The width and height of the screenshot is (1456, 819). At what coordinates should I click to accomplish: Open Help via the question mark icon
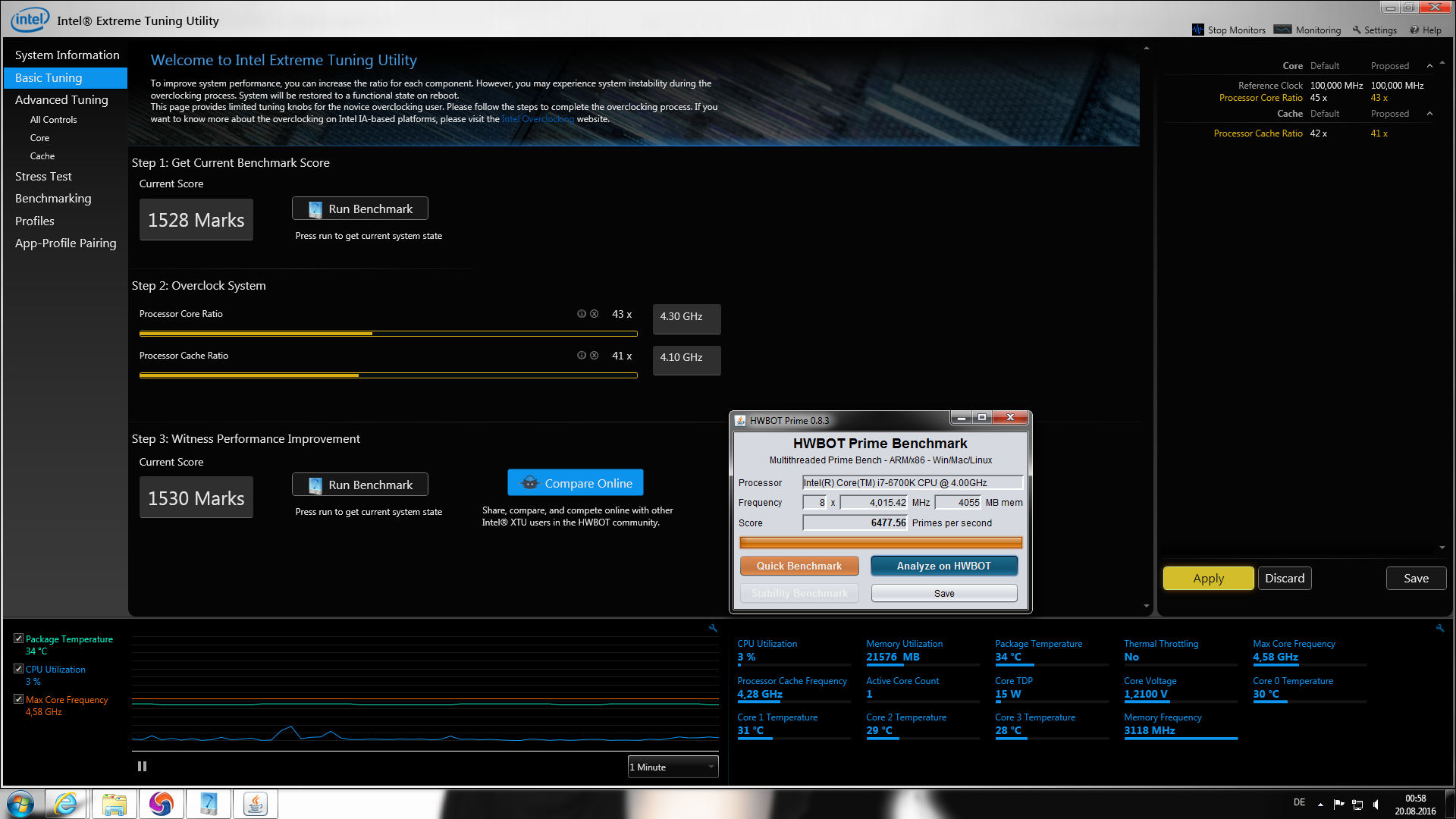(x=1414, y=30)
